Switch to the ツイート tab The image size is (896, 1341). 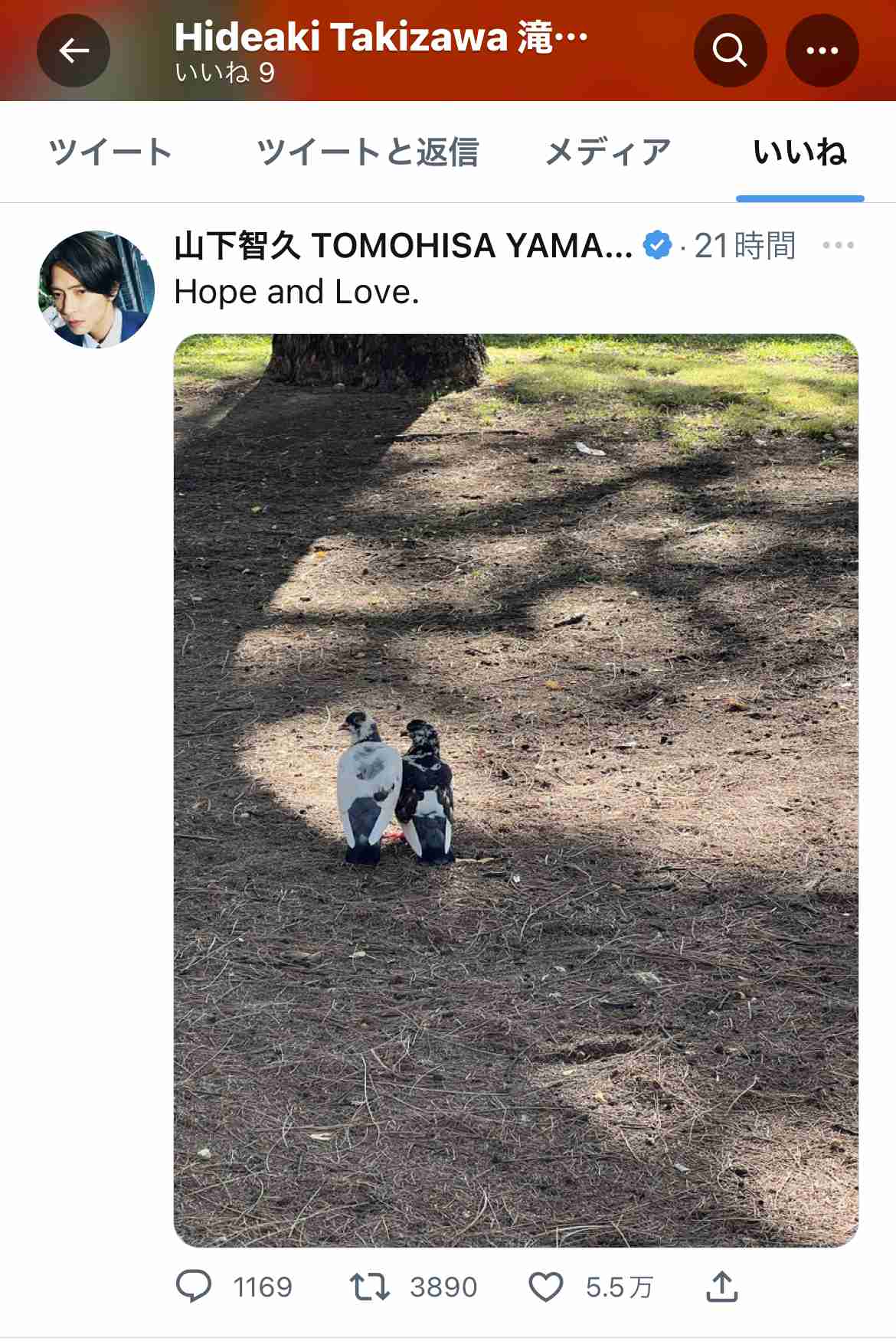tap(110, 152)
